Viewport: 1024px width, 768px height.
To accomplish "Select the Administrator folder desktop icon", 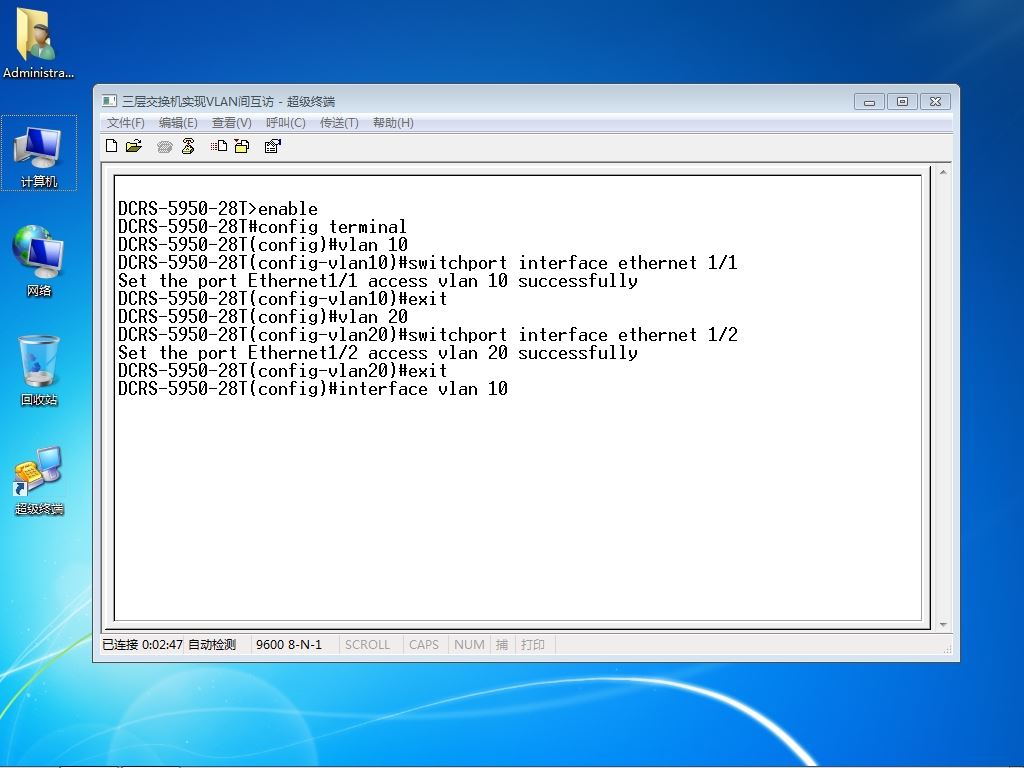I will click(x=38, y=44).
